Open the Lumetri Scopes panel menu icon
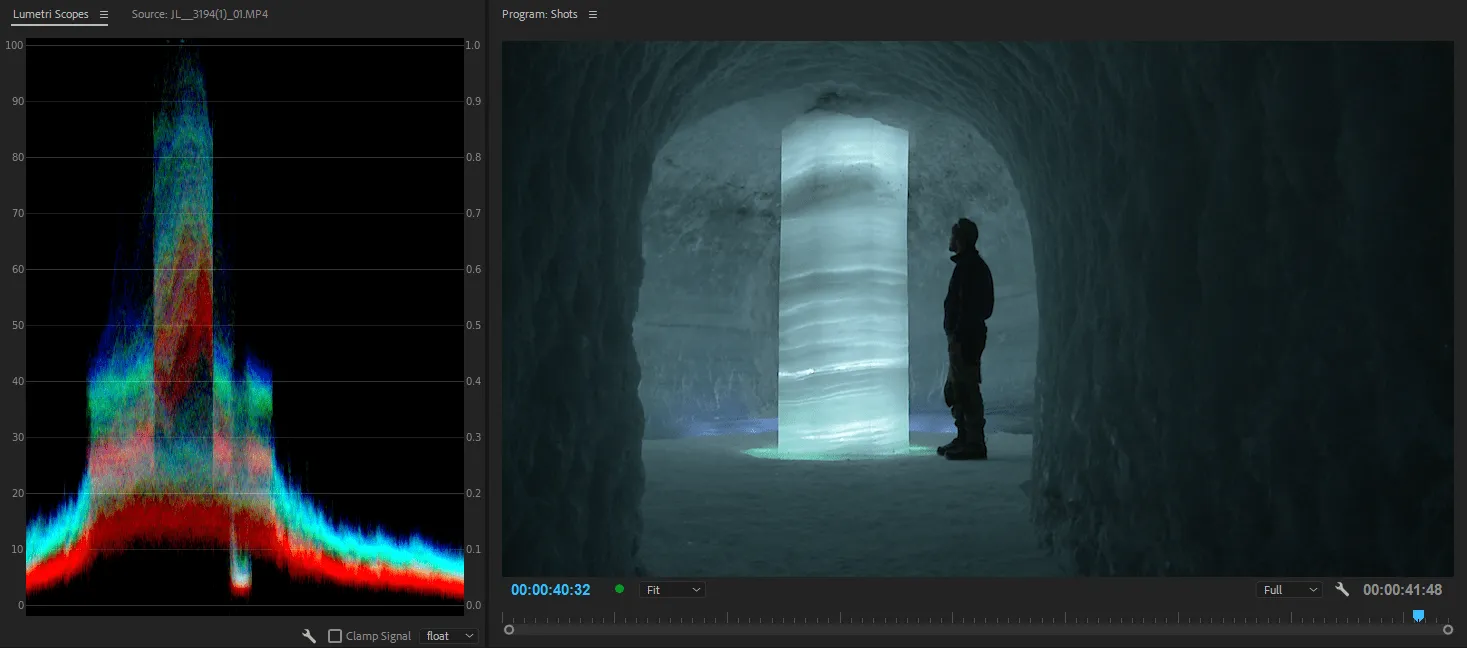The height and width of the screenshot is (648, 1467). [x=103, y=15]
